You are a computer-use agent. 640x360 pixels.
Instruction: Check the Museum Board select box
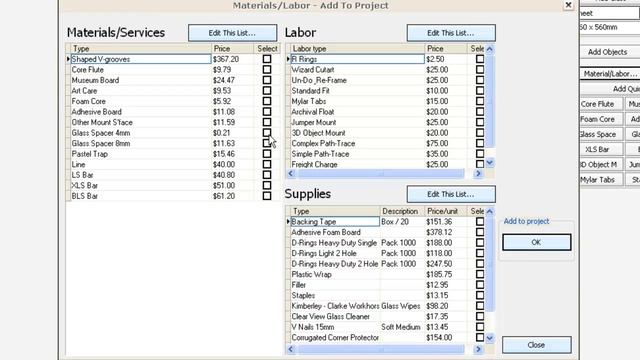pyautogui.click(x=267, y=80)
